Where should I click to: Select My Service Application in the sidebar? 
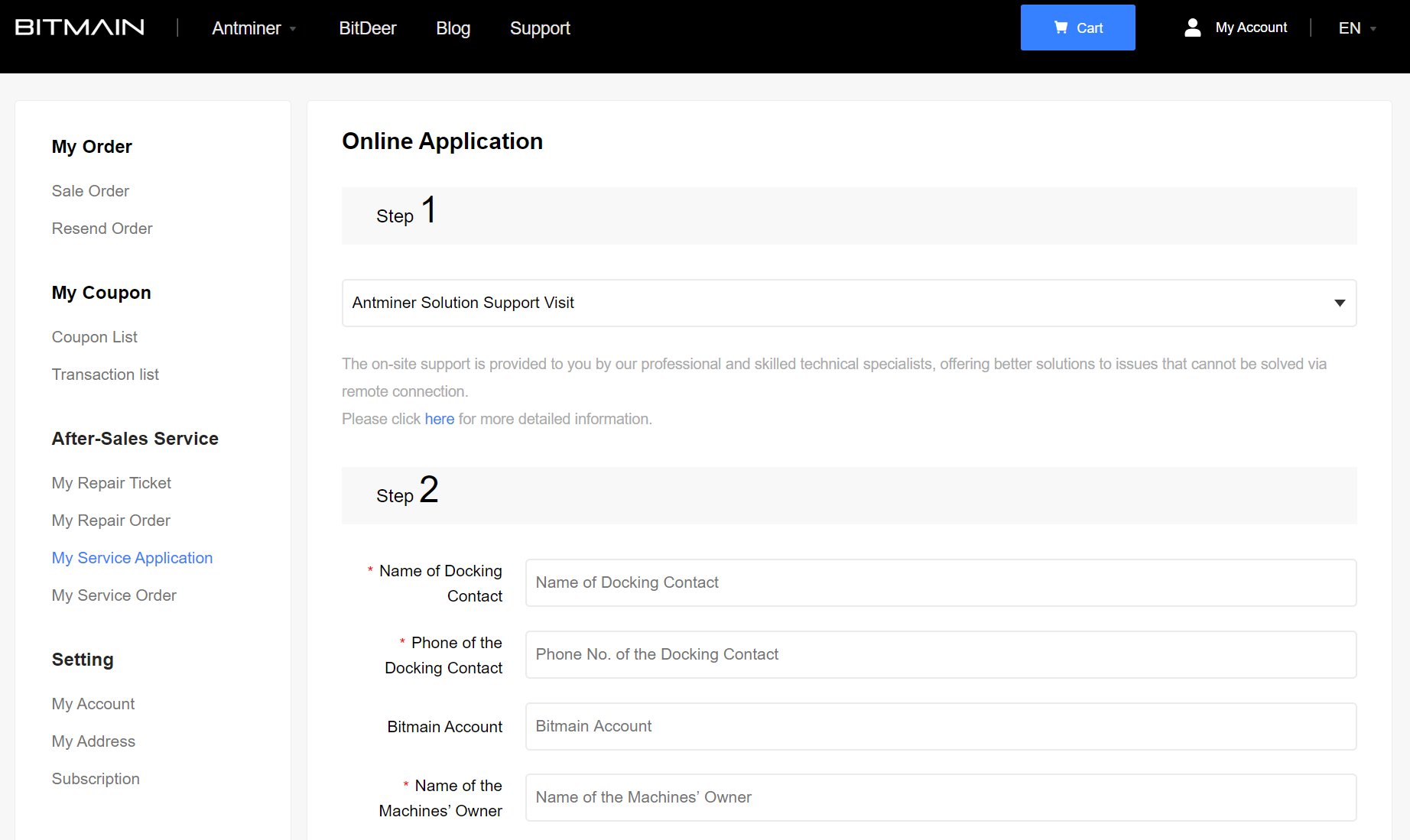click(x=132, y=557)
